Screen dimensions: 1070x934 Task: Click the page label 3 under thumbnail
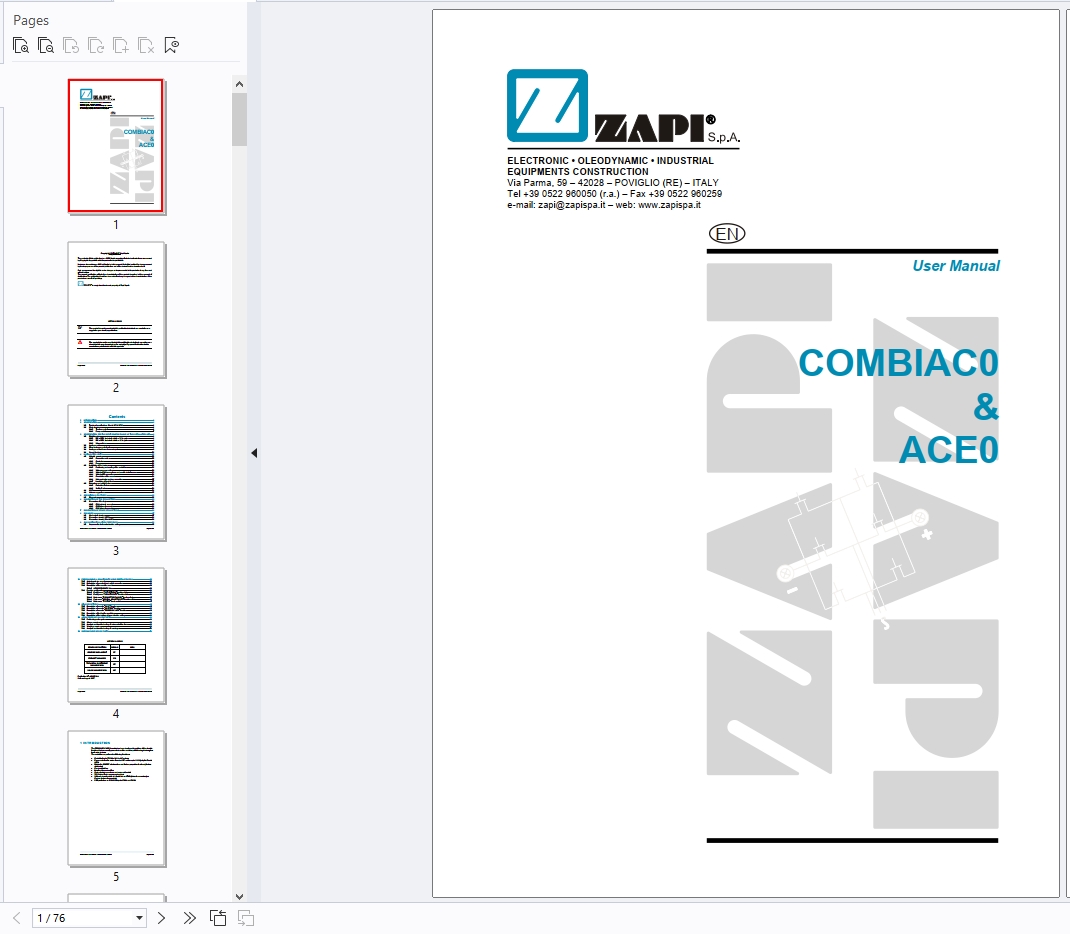[x=116, y=551]
